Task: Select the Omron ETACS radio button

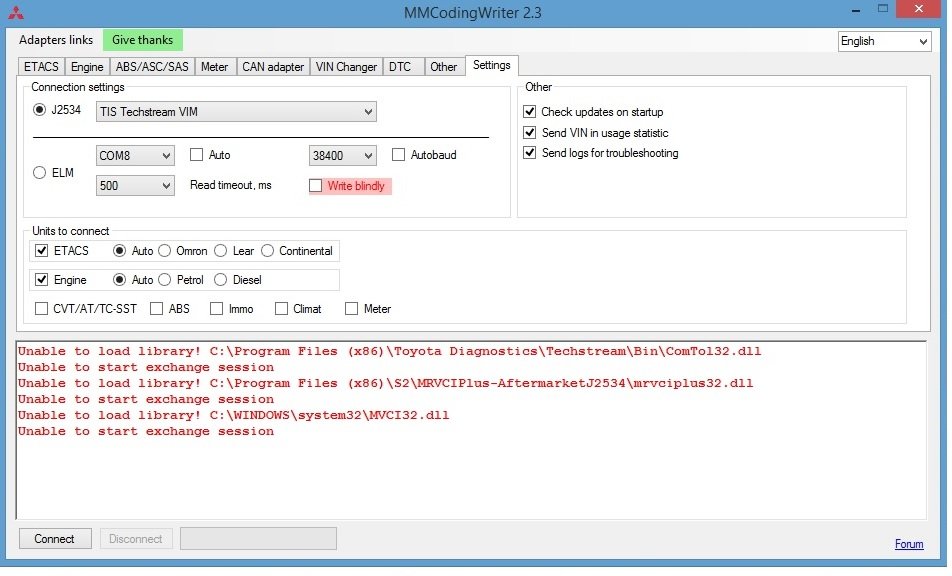Action: point(165,251)
